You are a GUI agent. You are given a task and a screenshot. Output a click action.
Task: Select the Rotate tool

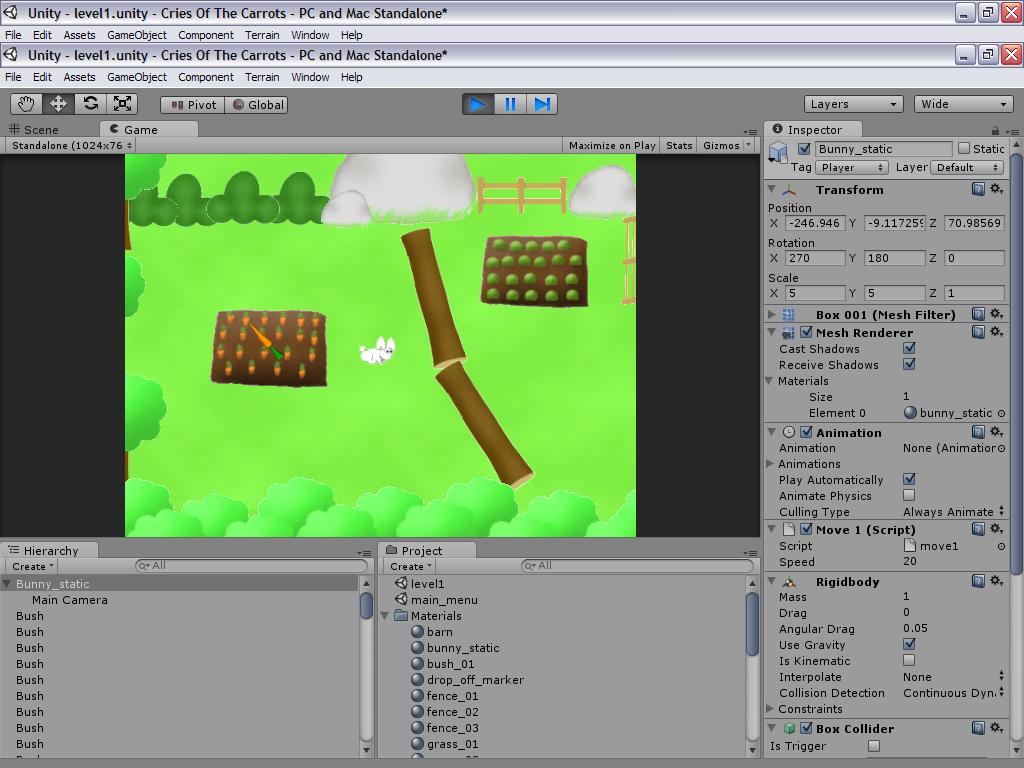coord(90,104)
